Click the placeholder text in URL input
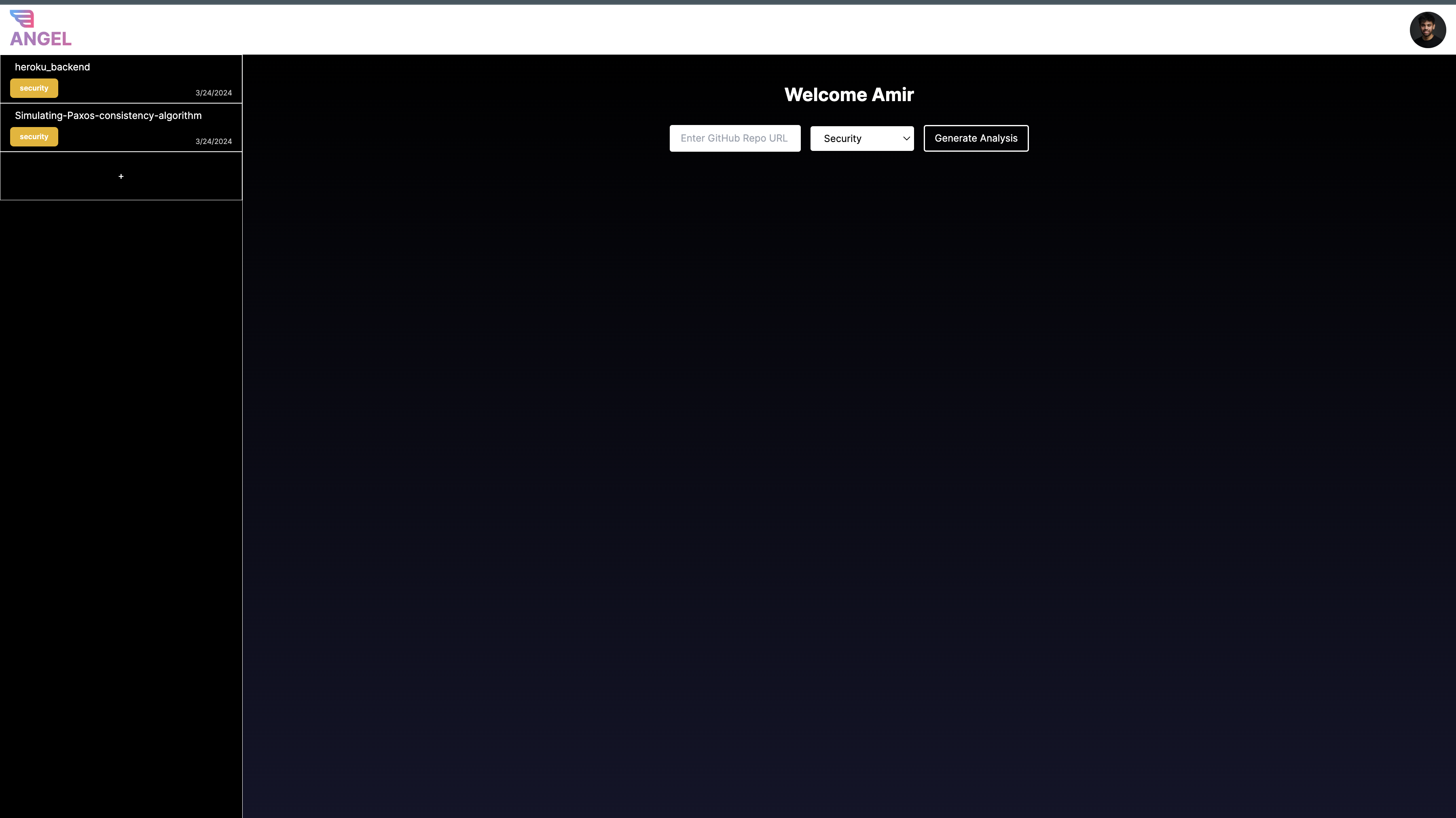 [733, 138]
